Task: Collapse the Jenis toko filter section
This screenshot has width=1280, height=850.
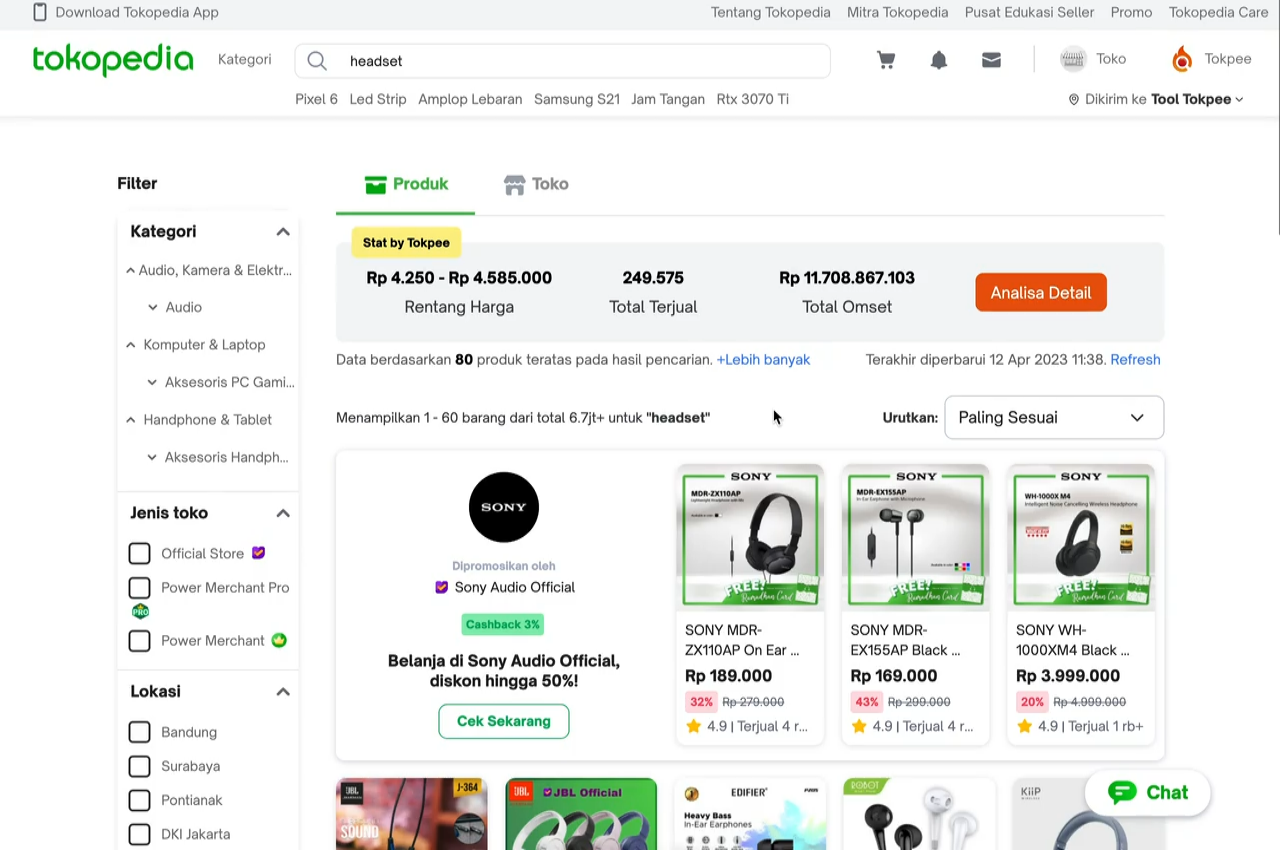Action: click(x=283, y=513)
